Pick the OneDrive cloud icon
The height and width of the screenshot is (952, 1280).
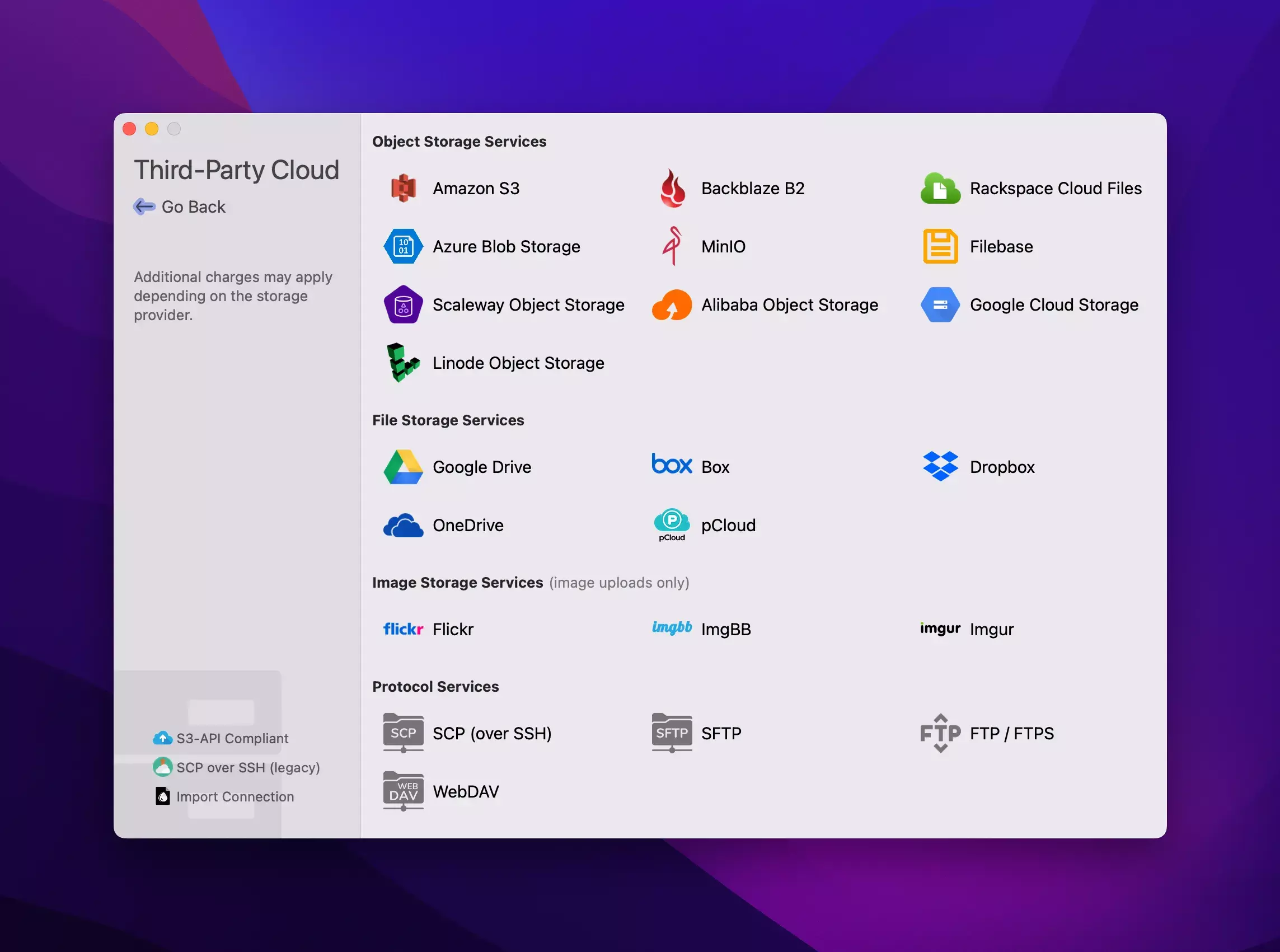click(404, 525)
